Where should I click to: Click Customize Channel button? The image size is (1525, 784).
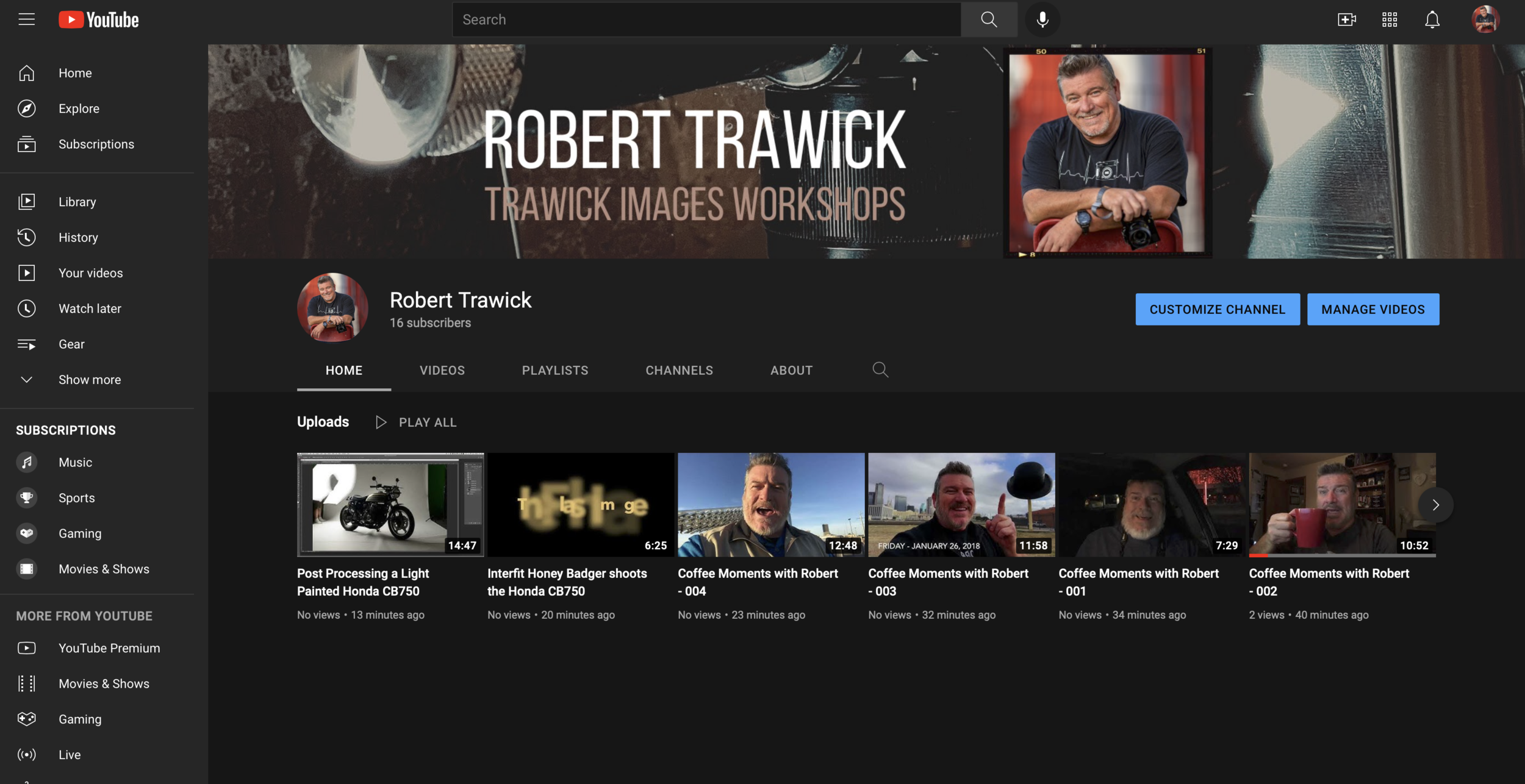[1217, 309]
